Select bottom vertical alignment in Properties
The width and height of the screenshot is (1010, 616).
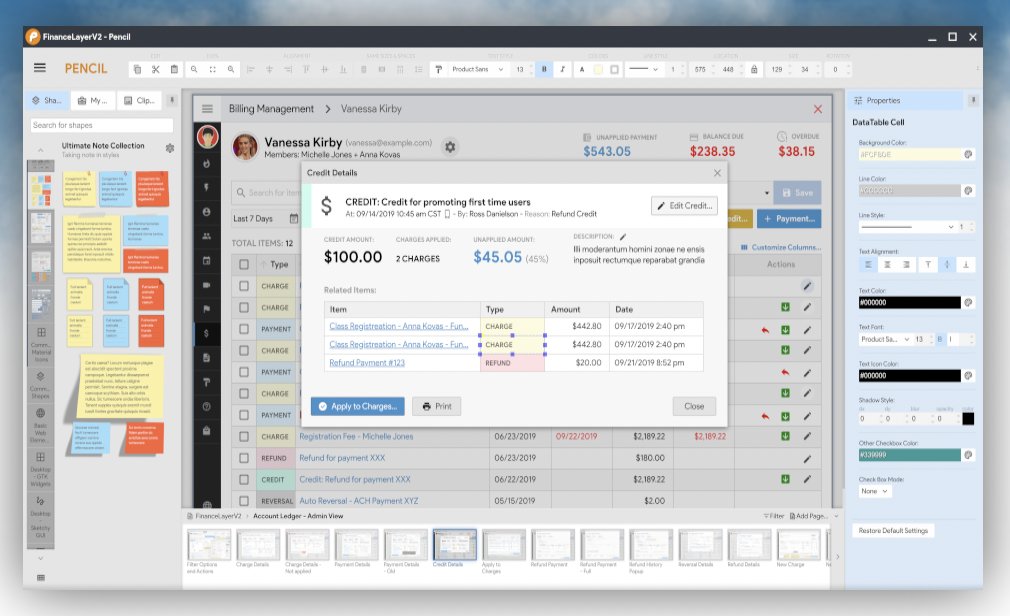point(966,265)
